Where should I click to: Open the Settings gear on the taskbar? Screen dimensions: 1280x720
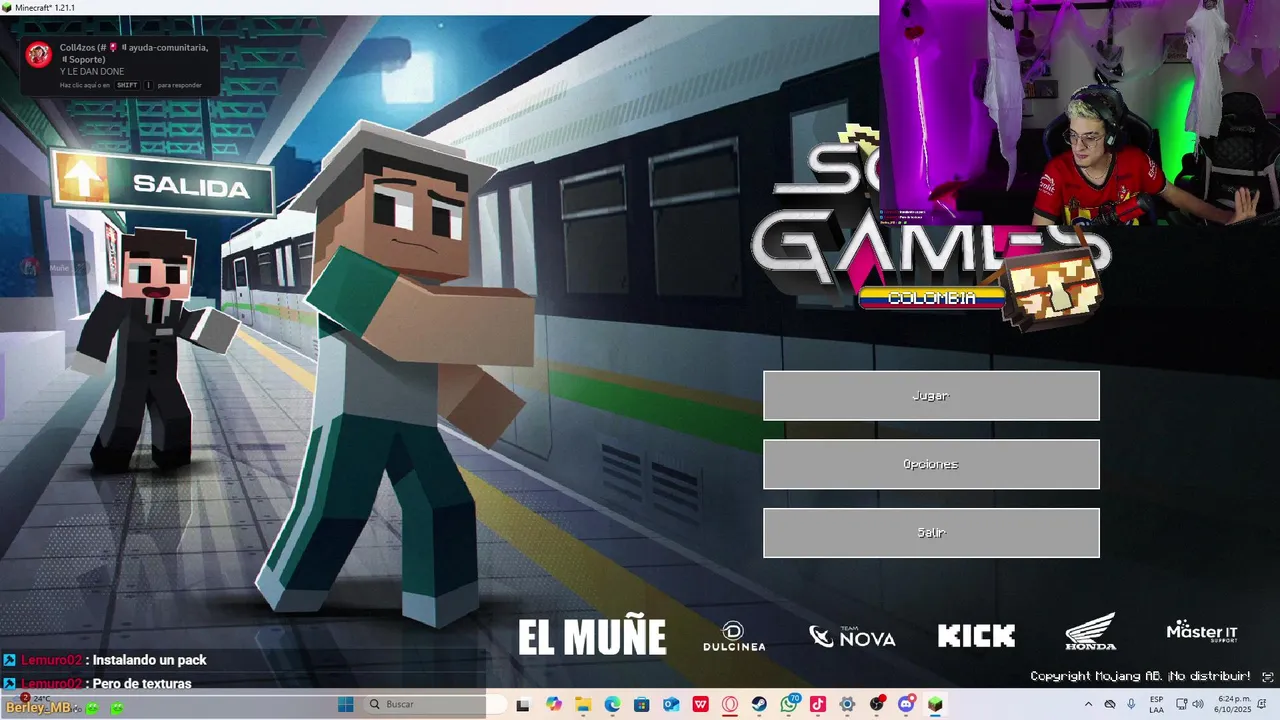pos(847,705)
